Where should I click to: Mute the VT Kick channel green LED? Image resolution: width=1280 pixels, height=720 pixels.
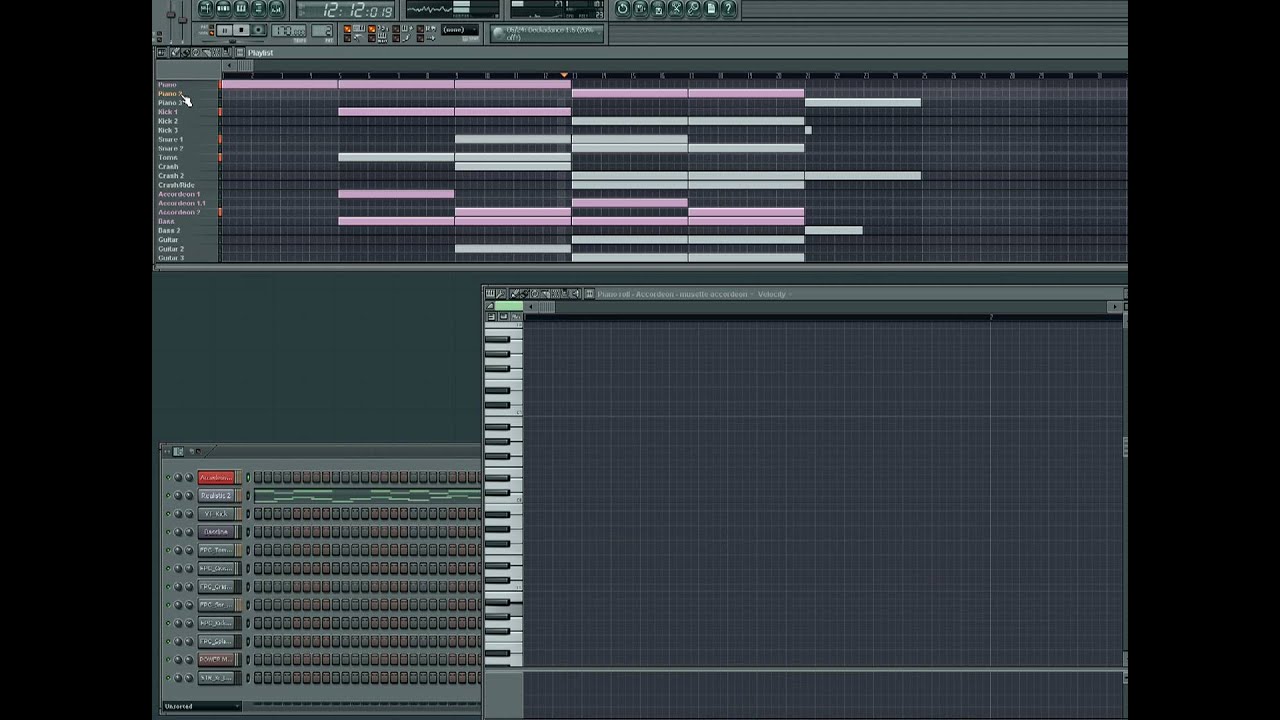pos(168,514)
